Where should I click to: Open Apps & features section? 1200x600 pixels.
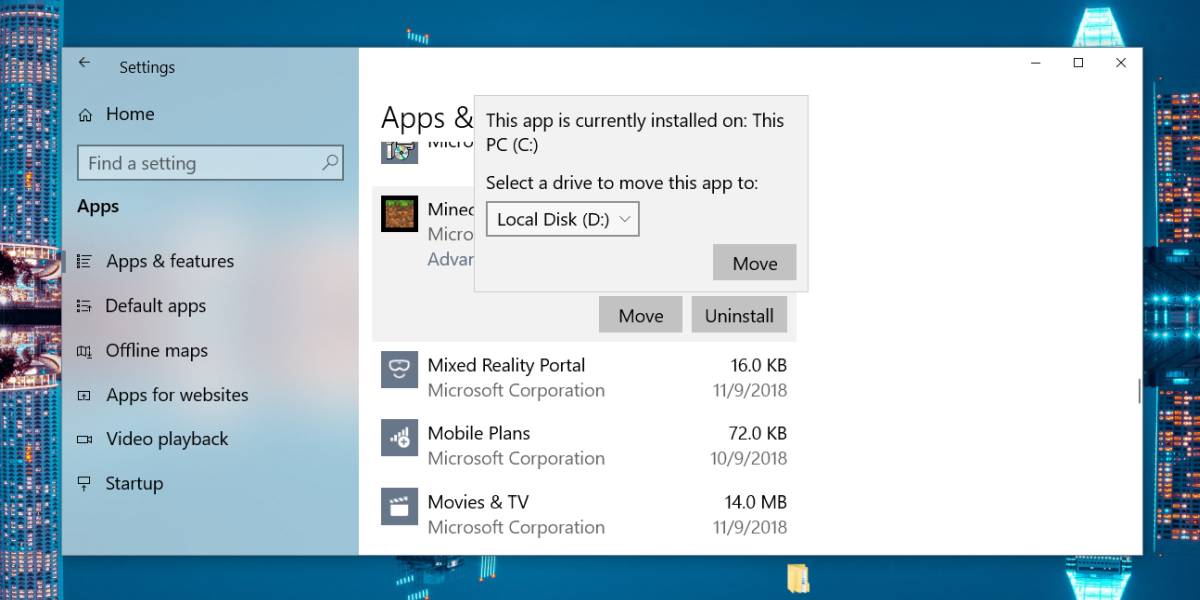[x=170, y=261]
